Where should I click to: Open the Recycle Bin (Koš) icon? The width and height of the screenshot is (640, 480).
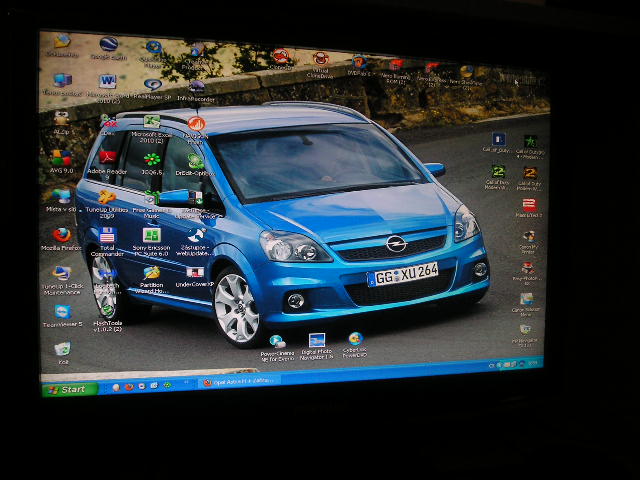62,350
